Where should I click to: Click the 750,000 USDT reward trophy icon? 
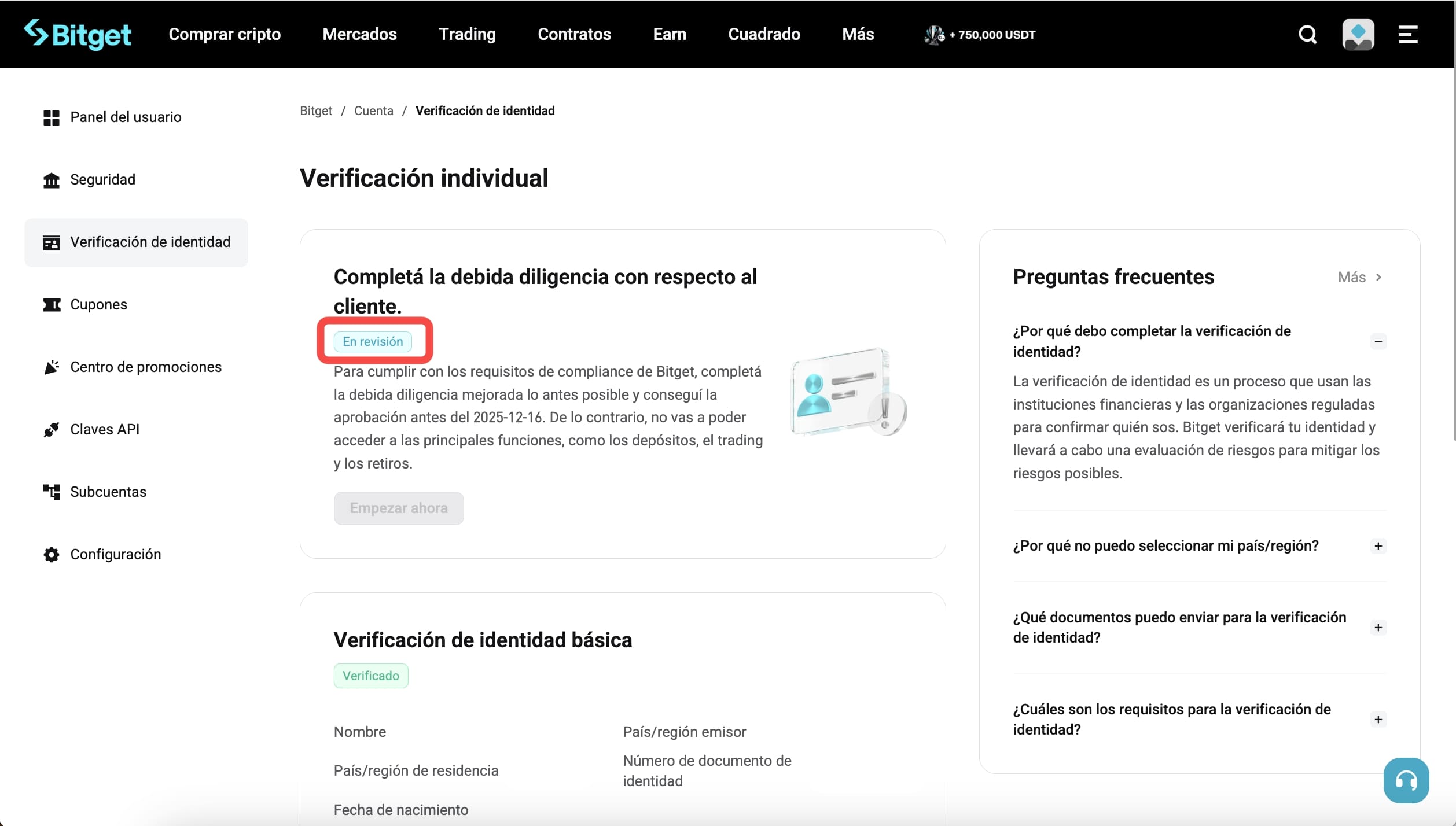pyautogui.click(x=933, y=34)
